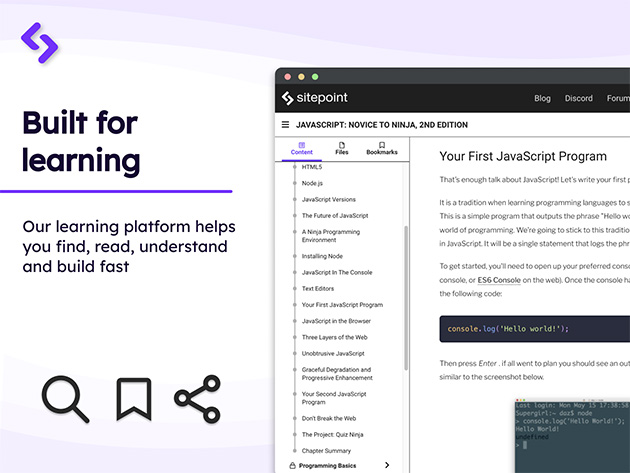Open The Future of JavaScript section
Viewport: 630px width, 473px height.
[x=335, y=215]
